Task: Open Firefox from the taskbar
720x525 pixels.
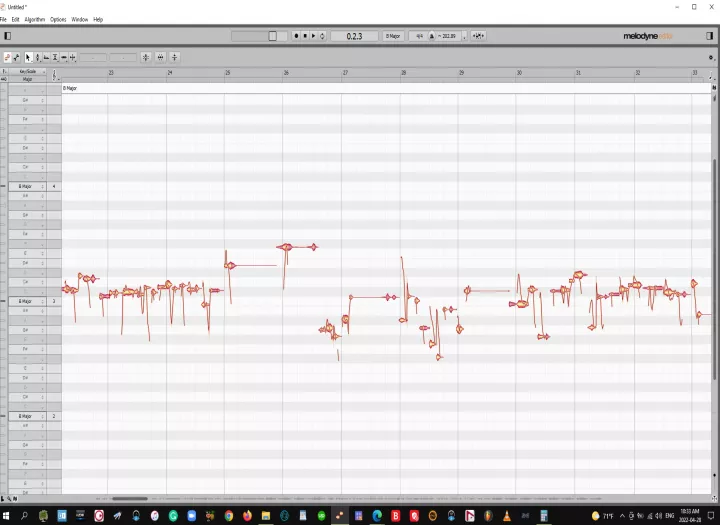Action: pos(247,515)
